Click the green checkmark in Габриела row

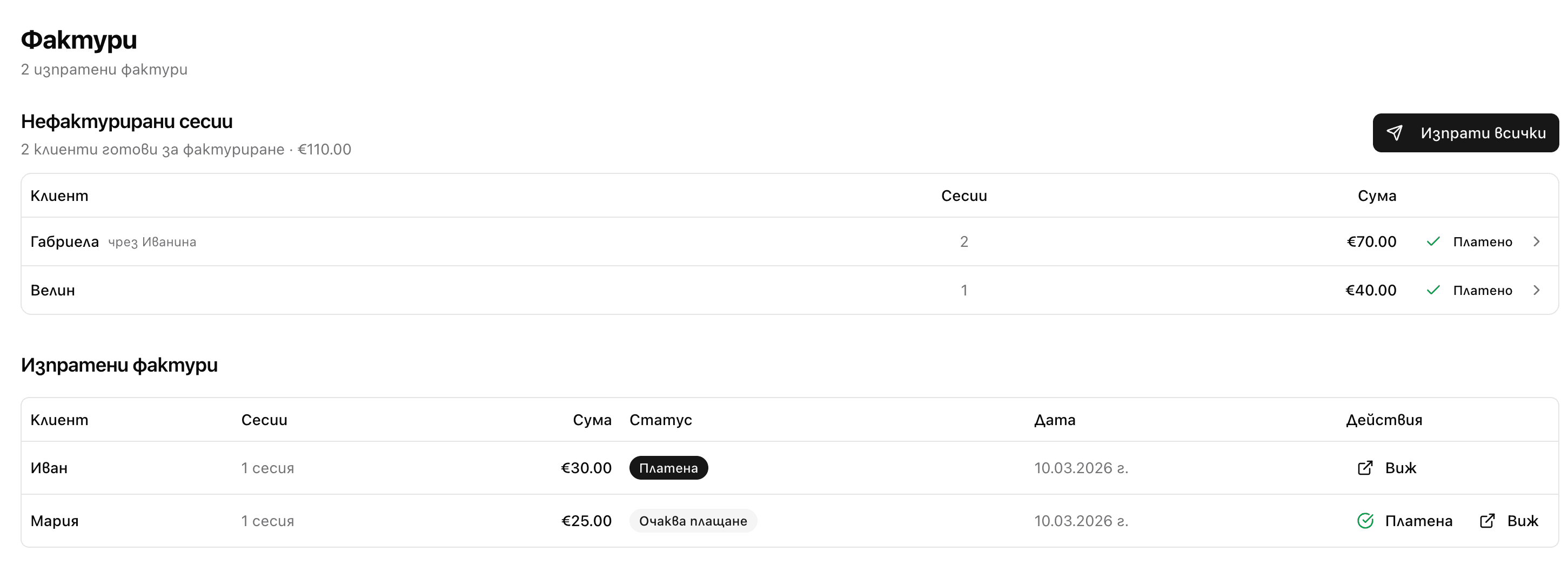(1433, 241)
